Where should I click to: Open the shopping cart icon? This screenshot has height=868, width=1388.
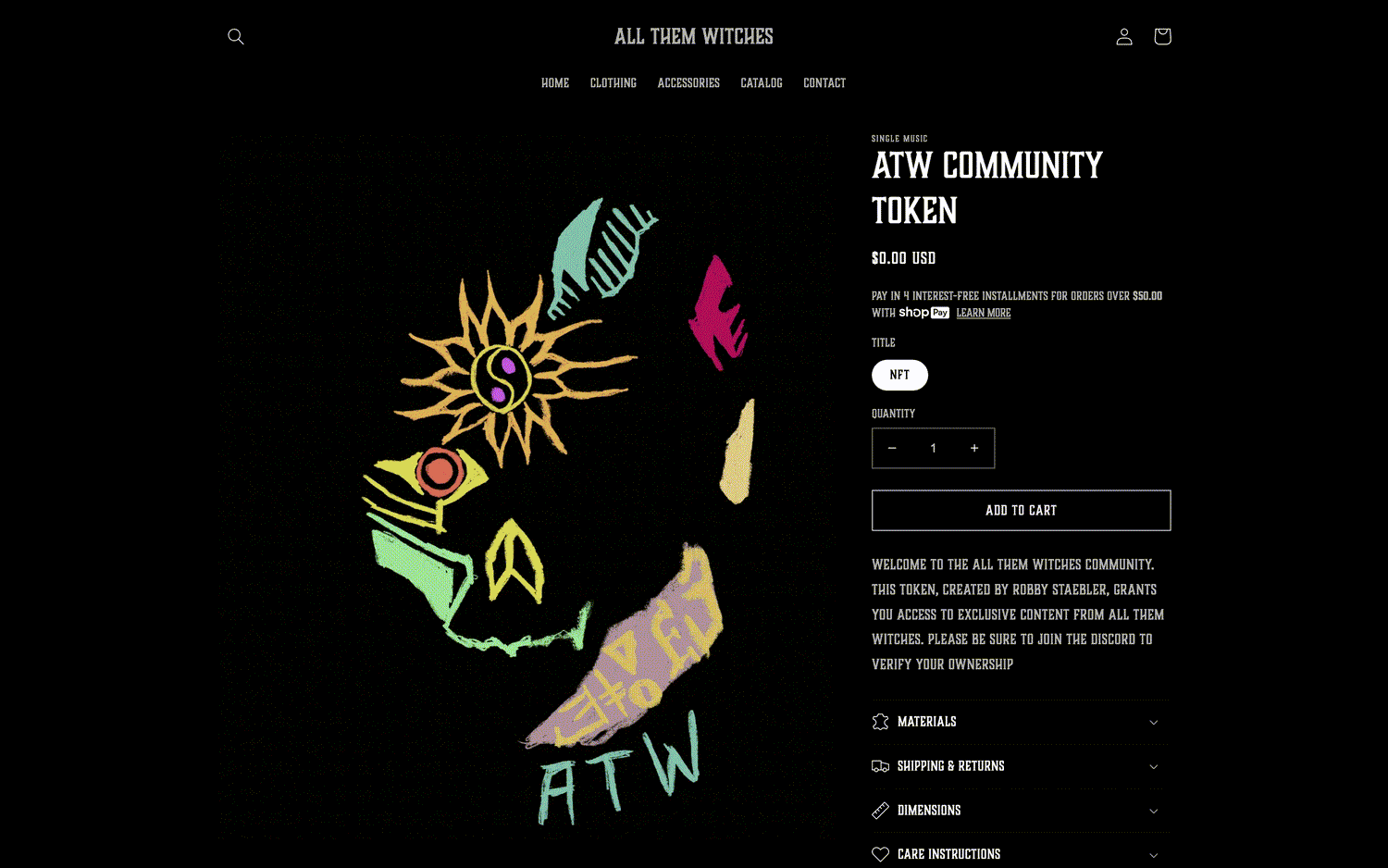pyautogui.click(x=1162, y=36)
